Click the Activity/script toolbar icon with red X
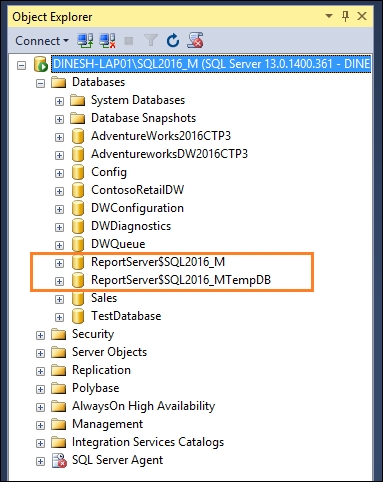This screenshot has width=383, height=482. pyautogui.click(x=196, y=40)
